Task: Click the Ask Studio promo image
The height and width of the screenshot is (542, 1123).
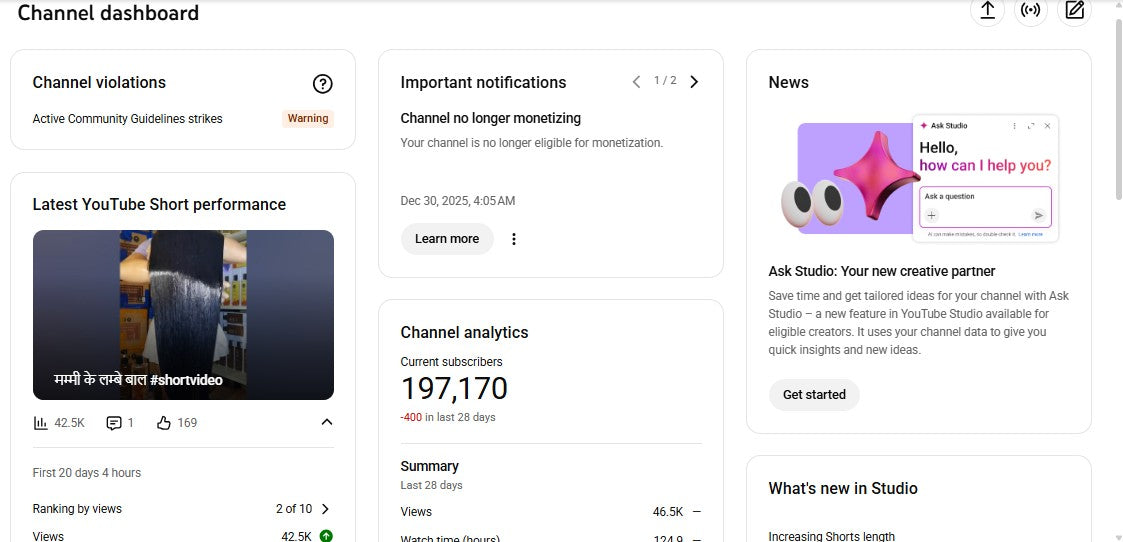Action: (x=918, y=180)
